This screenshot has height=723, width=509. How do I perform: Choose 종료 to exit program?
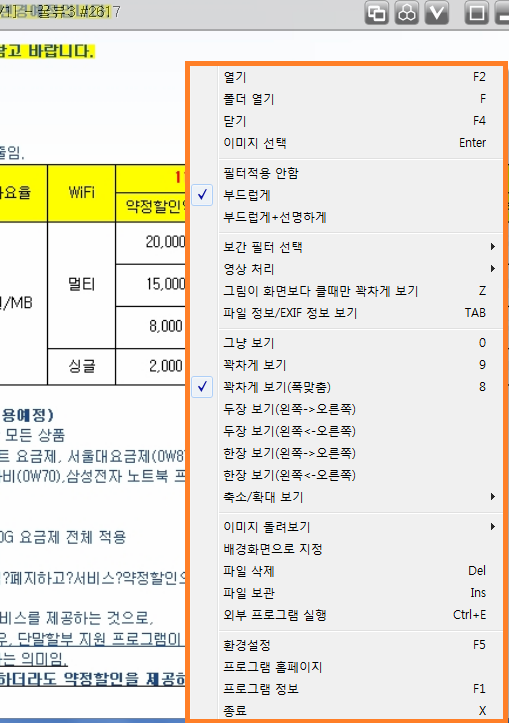[x=361, y=711]
